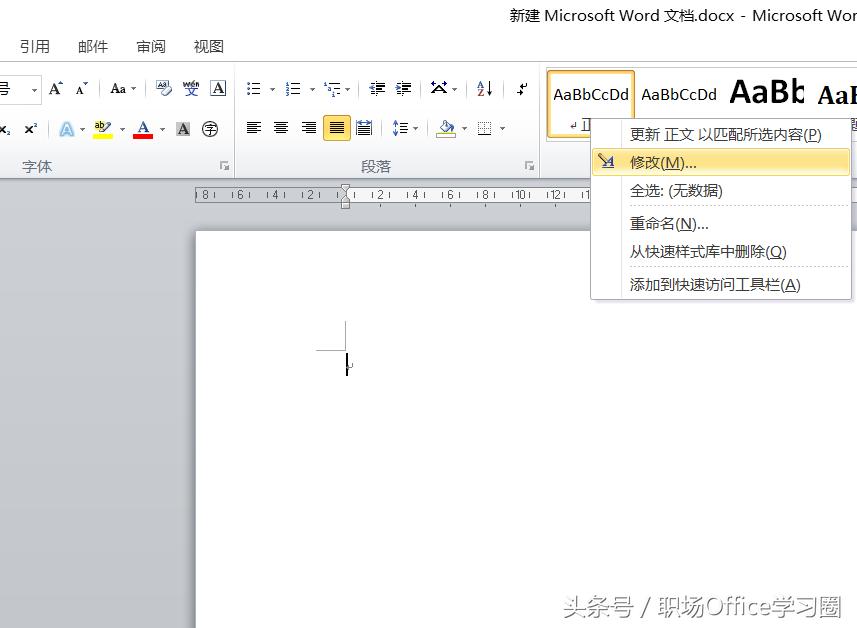Click the Character Border icon
The height and width of the screenshot is (628, 857).
pyautogui.click(x=218, y=88)
